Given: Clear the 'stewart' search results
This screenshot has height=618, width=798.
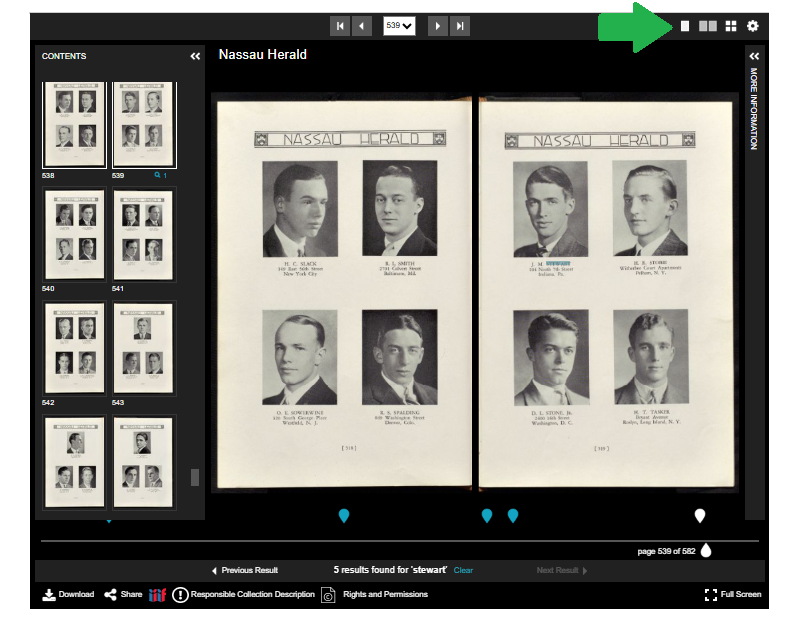Looking at the screenshot, I should click(x=463, y=570).
